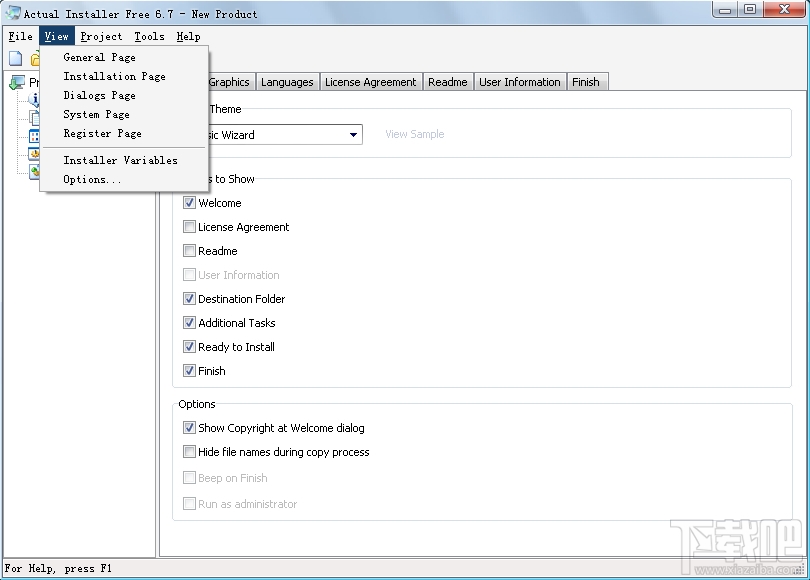This screenshot has width=810, height=580.
Task: Click the bottom register page icon in sidebar
Action: point(34,169)
